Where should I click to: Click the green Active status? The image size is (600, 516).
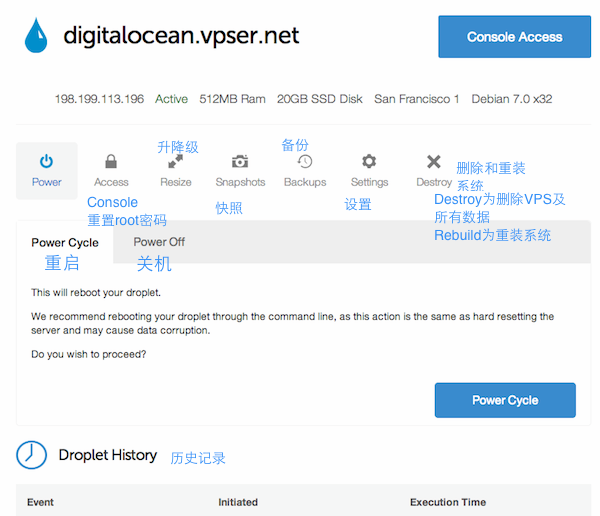pyautogui.click(x=171, y=99)
